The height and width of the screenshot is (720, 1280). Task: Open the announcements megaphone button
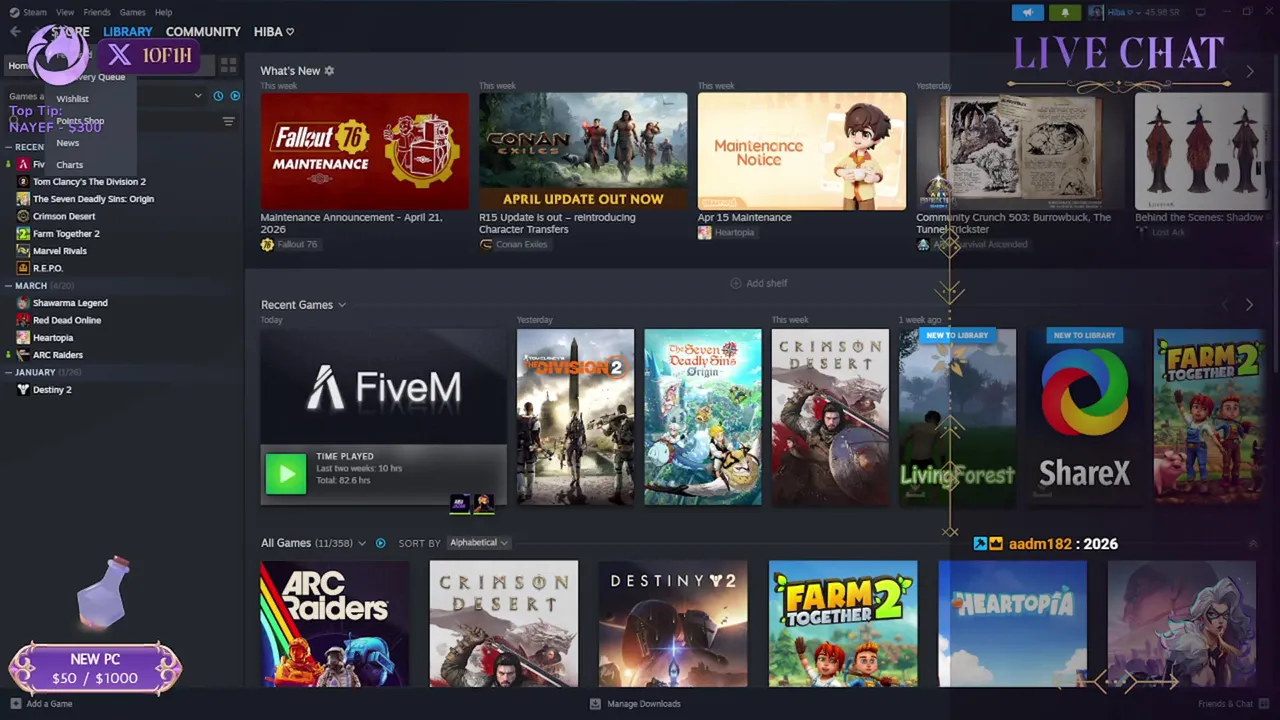click(x=1027, y=12)
